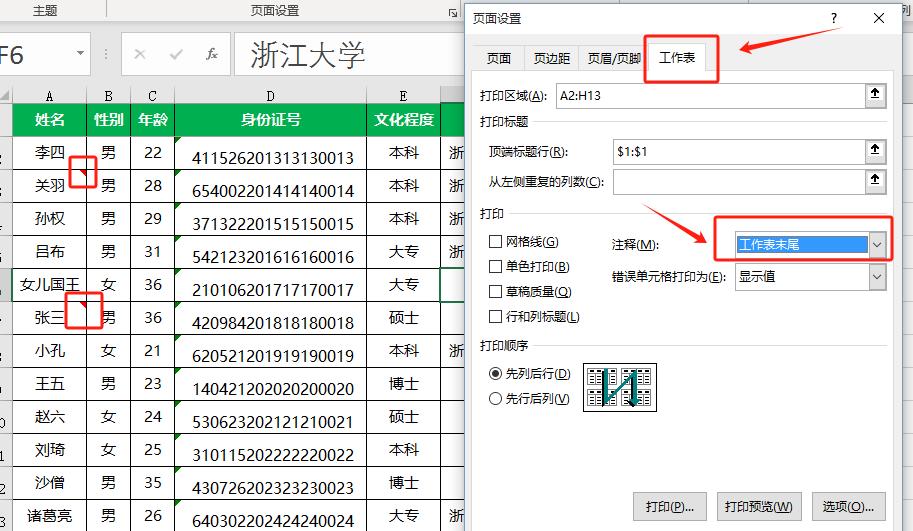
Task: Select the 先列后行 radio button
Action: point(495,374)
